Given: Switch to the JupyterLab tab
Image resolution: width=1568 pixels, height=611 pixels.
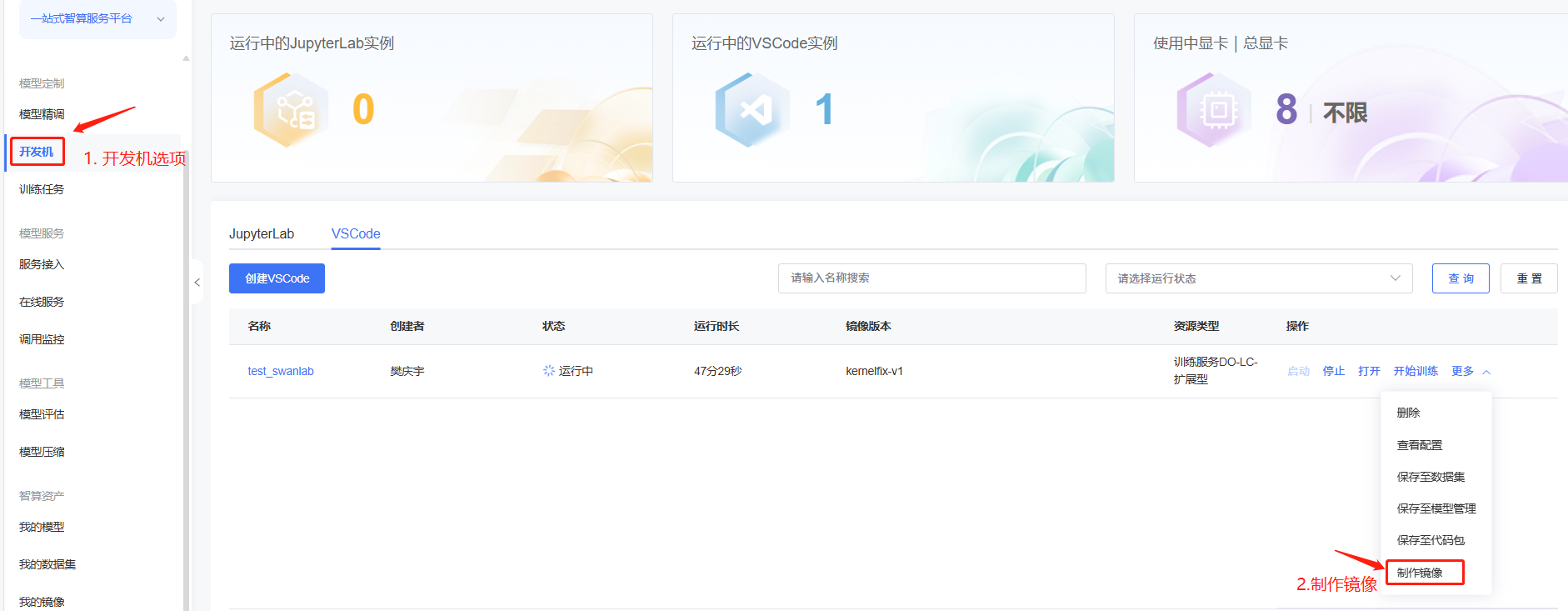Looking at the screenshot, I should (x=262, y=234).
